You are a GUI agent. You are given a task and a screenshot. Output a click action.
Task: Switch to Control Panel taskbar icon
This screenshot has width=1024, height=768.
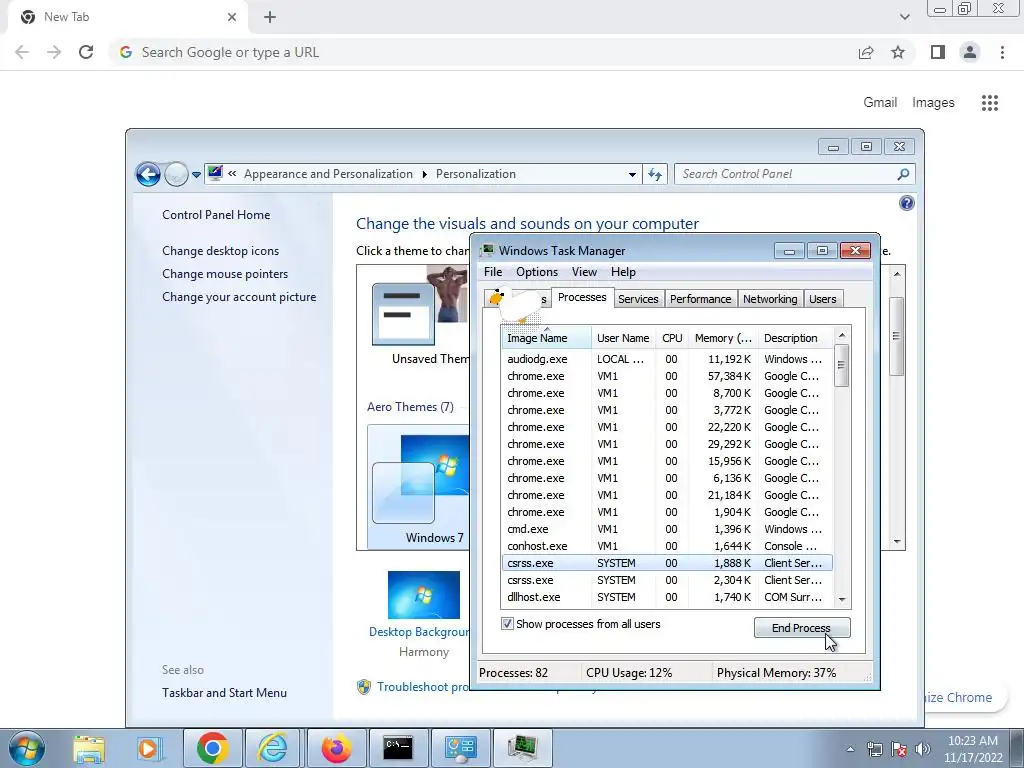pos(460,748)
